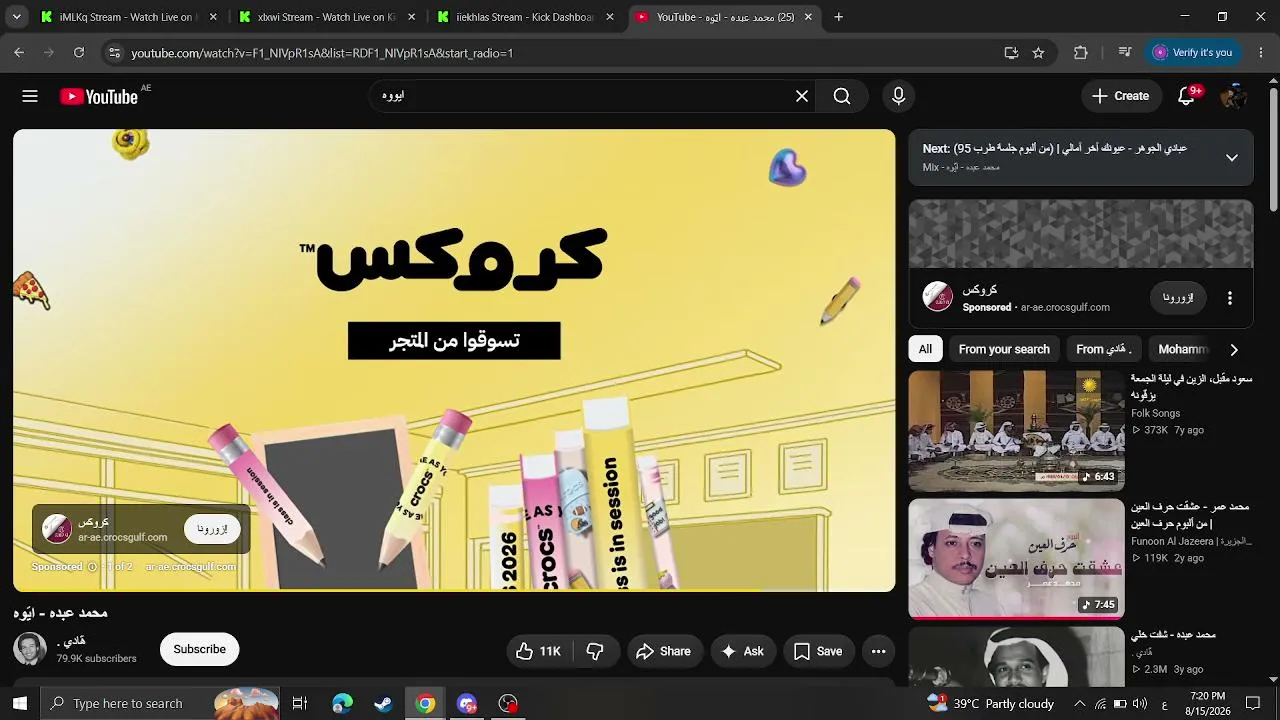The width and height of the screenshot is (1280, 720).
Task: Switch to the iiekhlas Kick Dashboard tab
Action: (x=524, y=17)
